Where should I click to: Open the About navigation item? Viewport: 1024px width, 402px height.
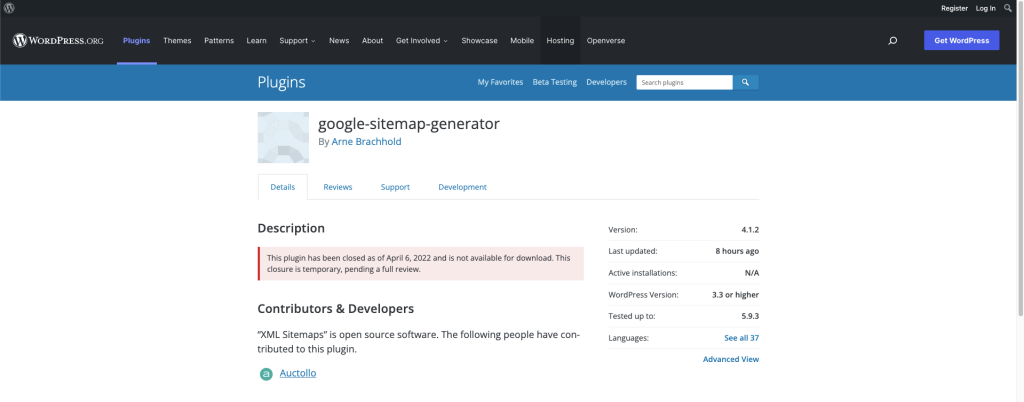tap(372, 40)
